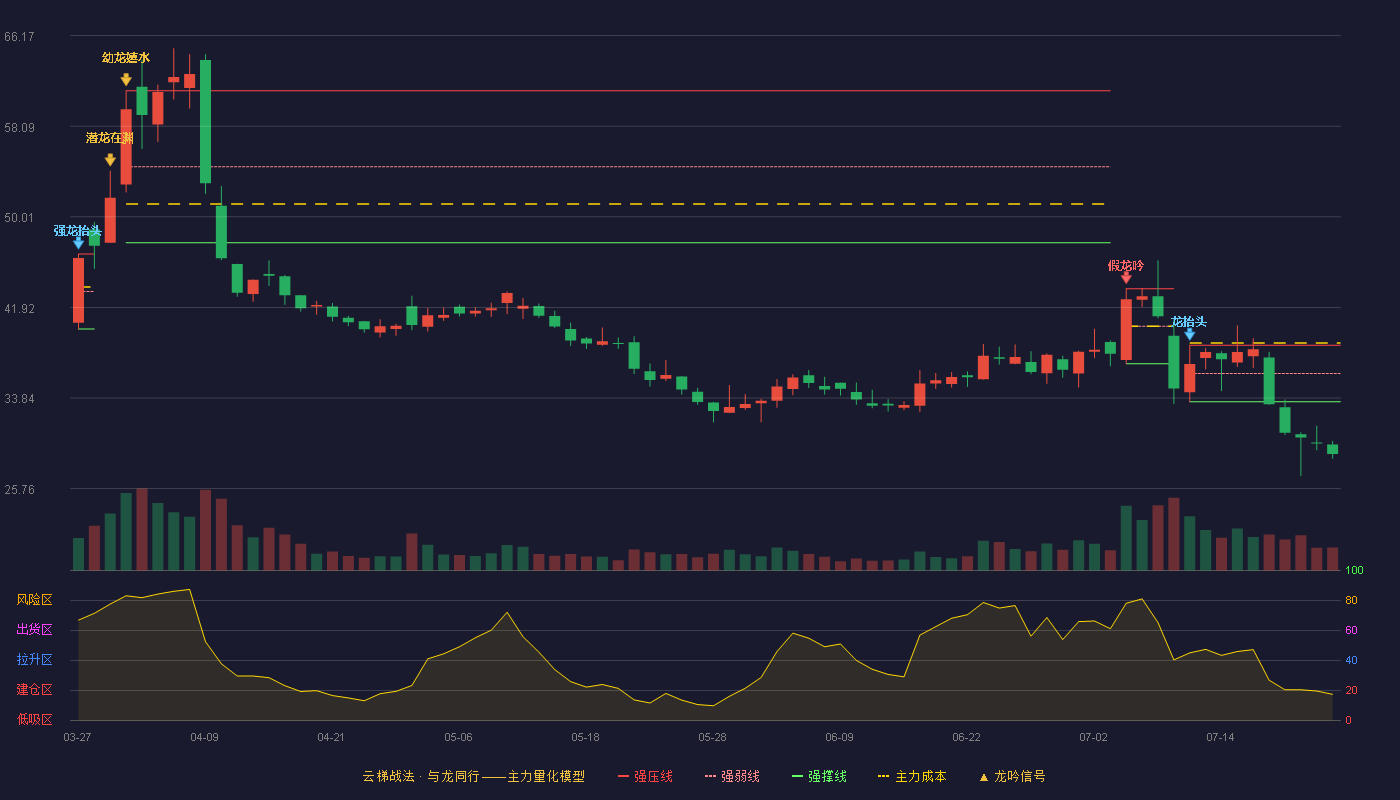This screenshot has width=1400, height=800.
Task: Click the 80 value on the indicator axis
Action: pyautogui.click(x=1351, y=601)
